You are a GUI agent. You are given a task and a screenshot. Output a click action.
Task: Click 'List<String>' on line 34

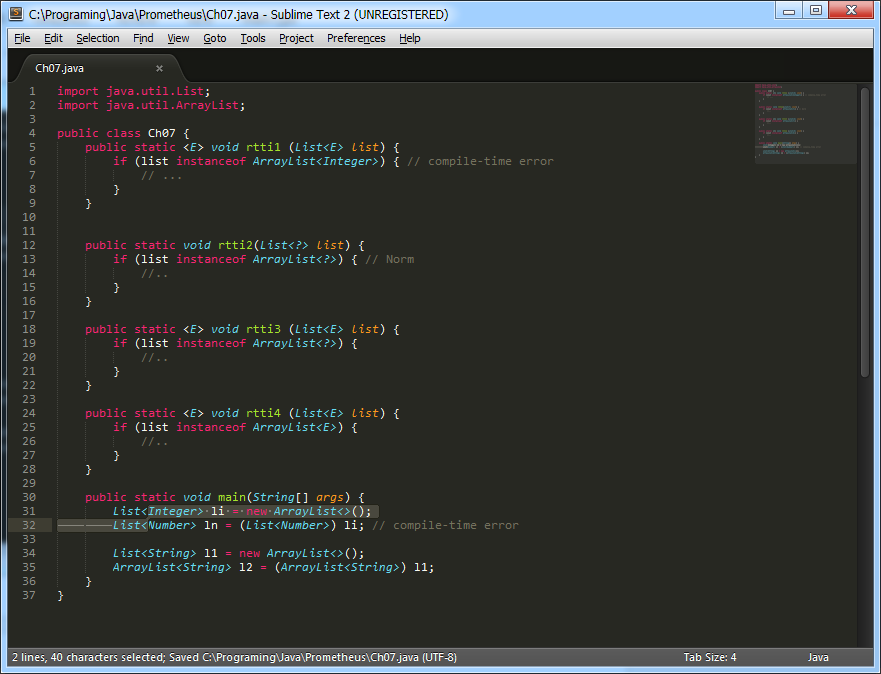click(x=155, y=553)
